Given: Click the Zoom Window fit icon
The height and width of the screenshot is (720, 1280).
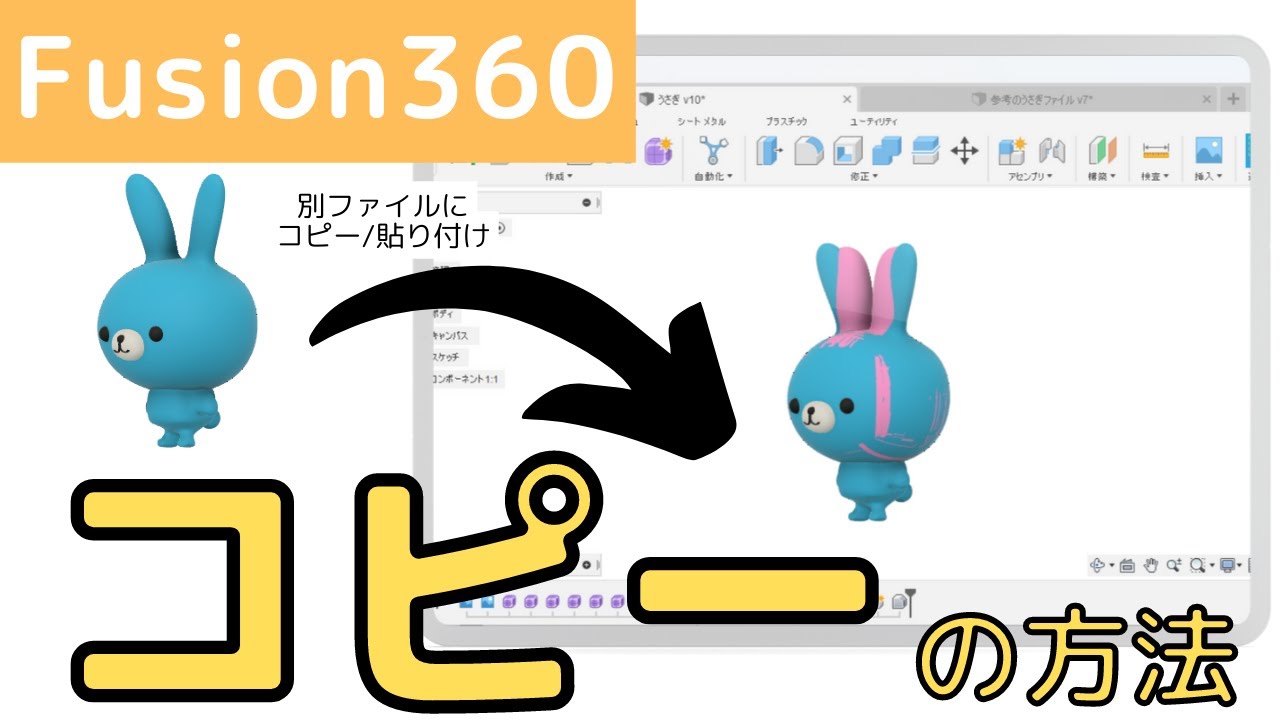Looking at the screenshot, I should coord(1196,566).
